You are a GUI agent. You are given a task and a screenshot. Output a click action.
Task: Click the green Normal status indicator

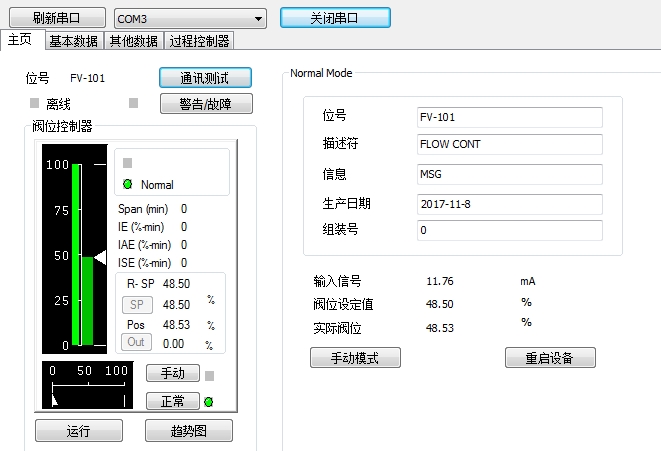pos(127,184)
